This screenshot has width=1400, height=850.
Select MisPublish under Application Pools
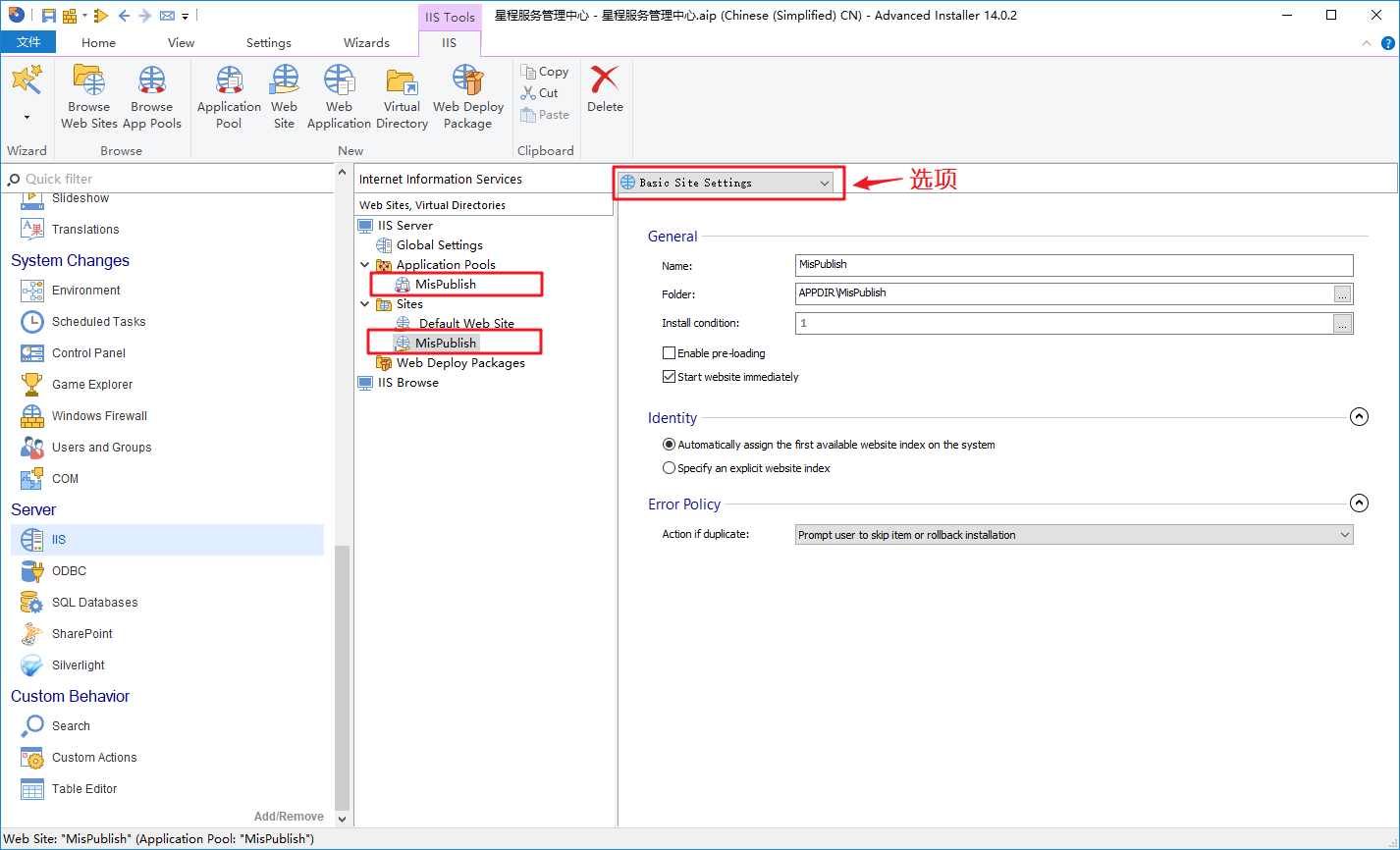[x=445, y=285]
